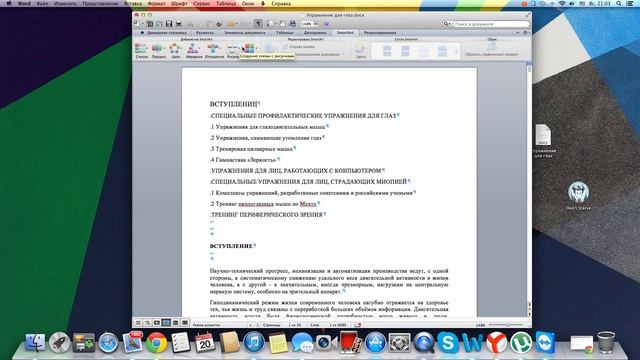The height and width of the screenshot is (360, 640).
Task: Open the search options magnifier dropdown
Action: coord(447,24)
